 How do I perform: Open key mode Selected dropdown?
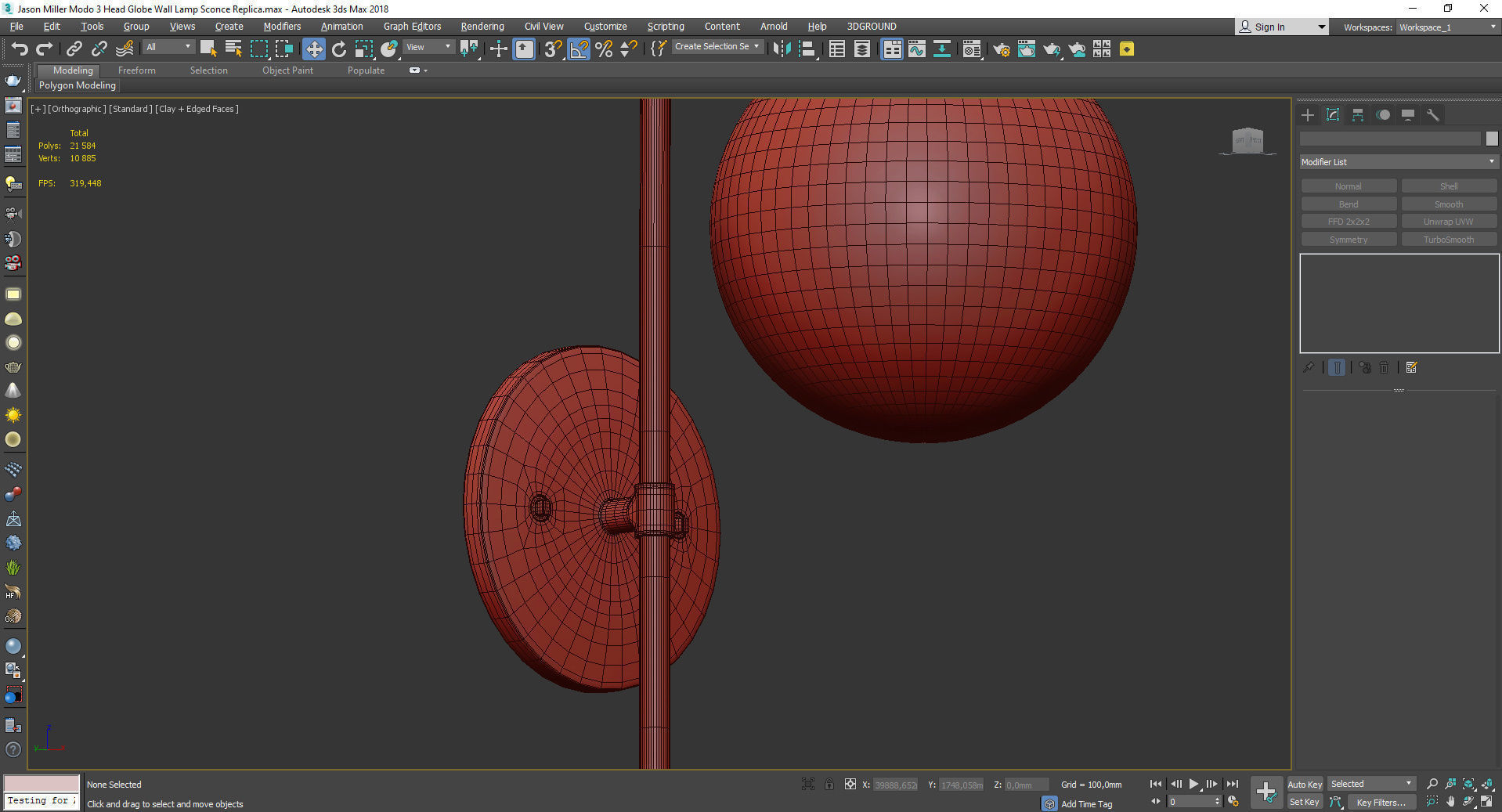1371,784
